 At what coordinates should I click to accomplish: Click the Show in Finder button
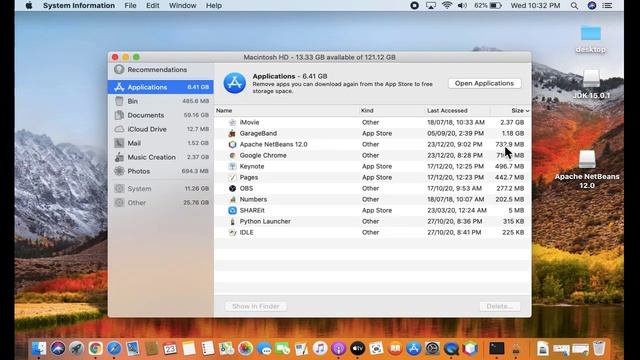pyautogui.click(x=256, y=306)
